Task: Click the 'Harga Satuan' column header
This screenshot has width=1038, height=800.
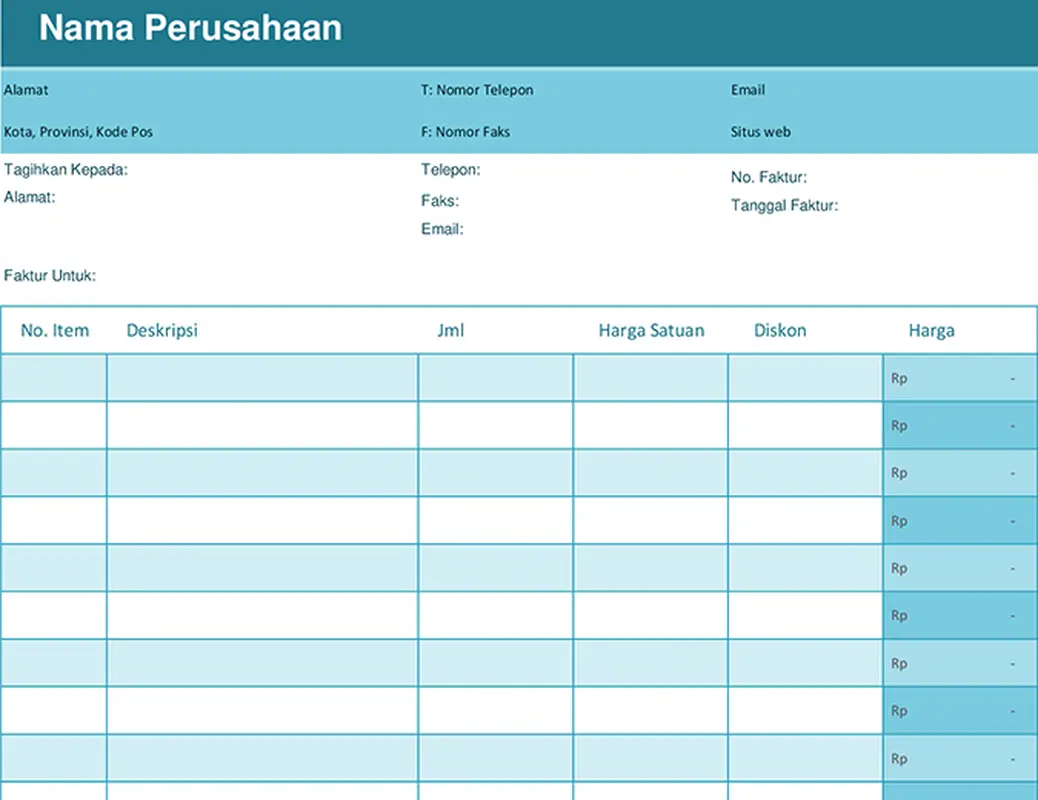Action: click(651, 330)
